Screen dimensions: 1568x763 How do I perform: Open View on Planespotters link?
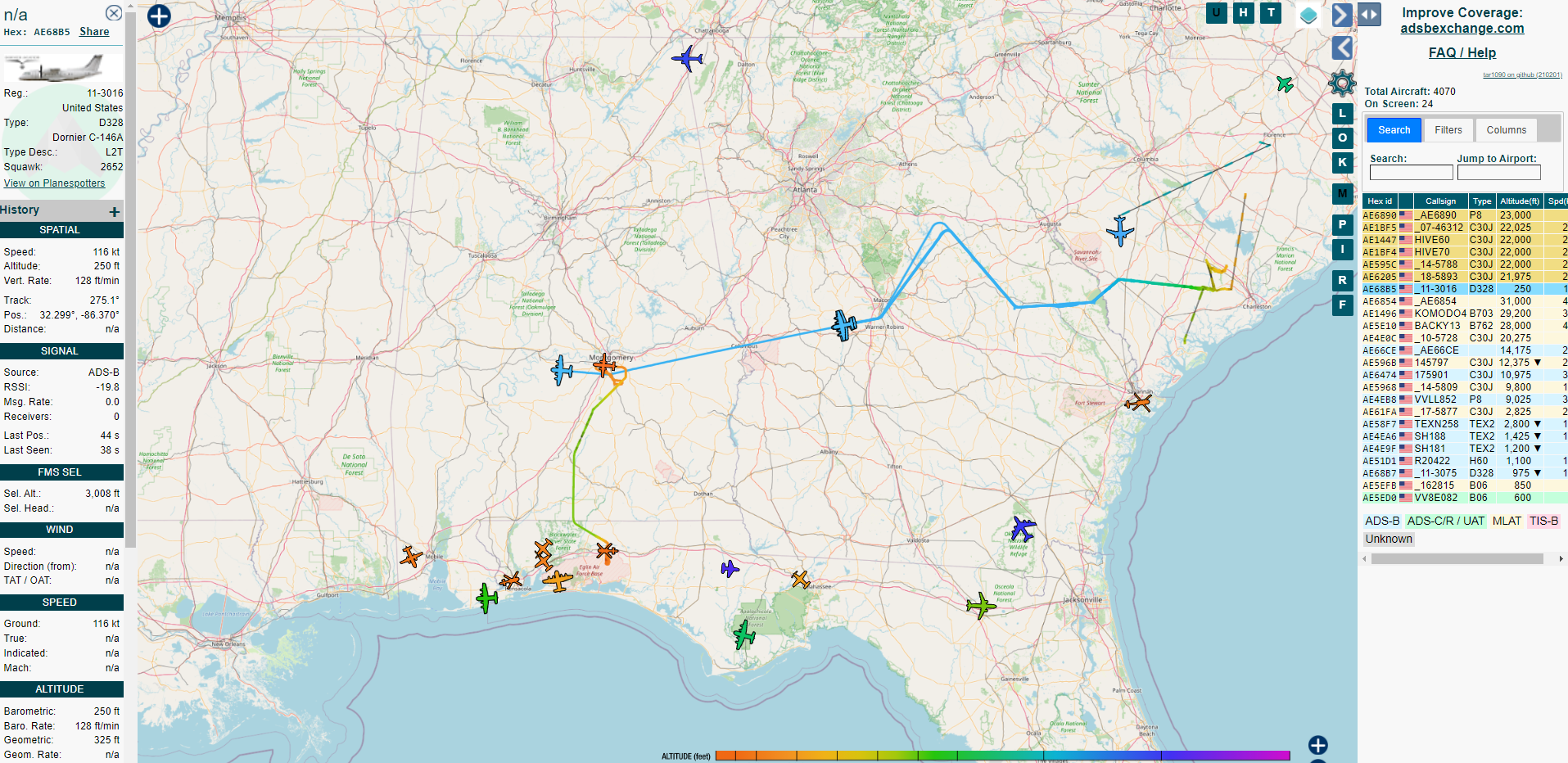(55, 183)
